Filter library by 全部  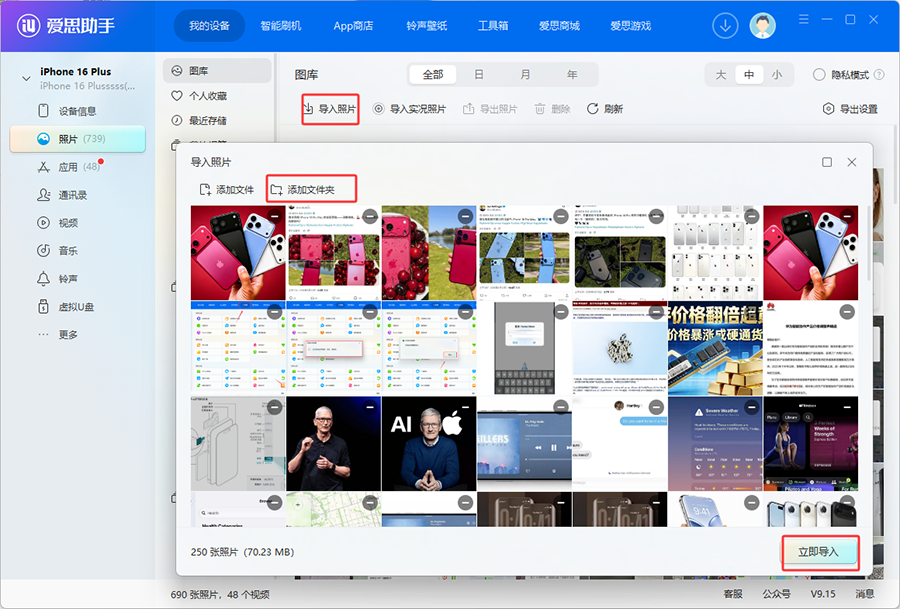(433, 75)
